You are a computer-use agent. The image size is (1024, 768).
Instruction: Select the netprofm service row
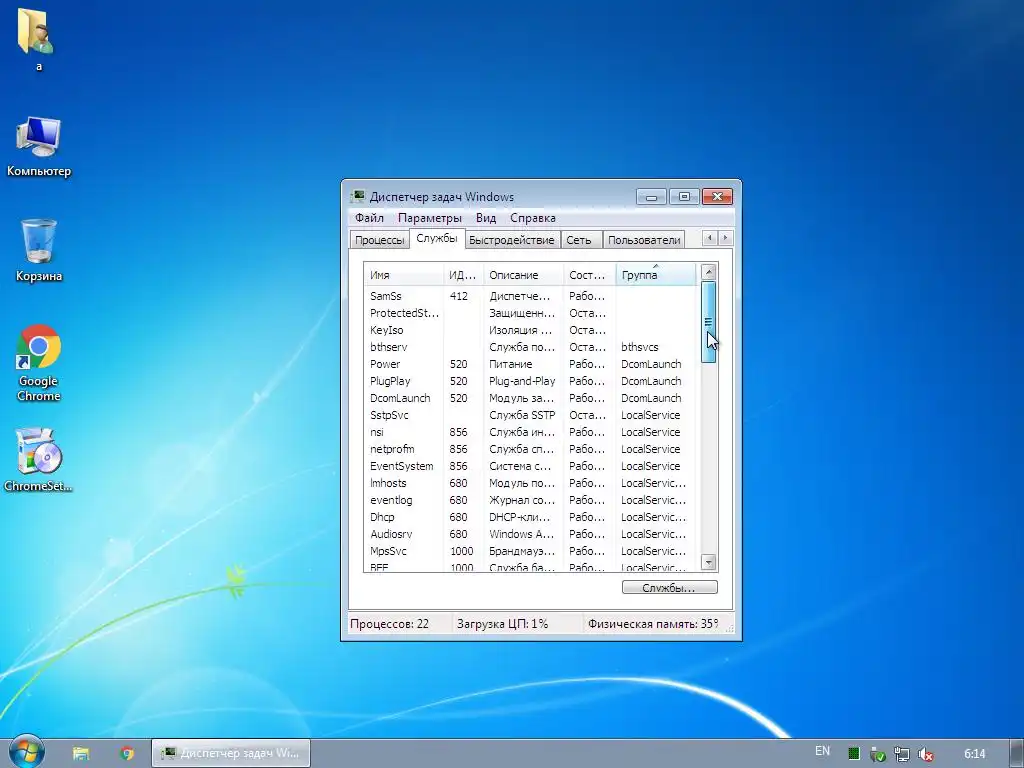[x=530, y=449]
